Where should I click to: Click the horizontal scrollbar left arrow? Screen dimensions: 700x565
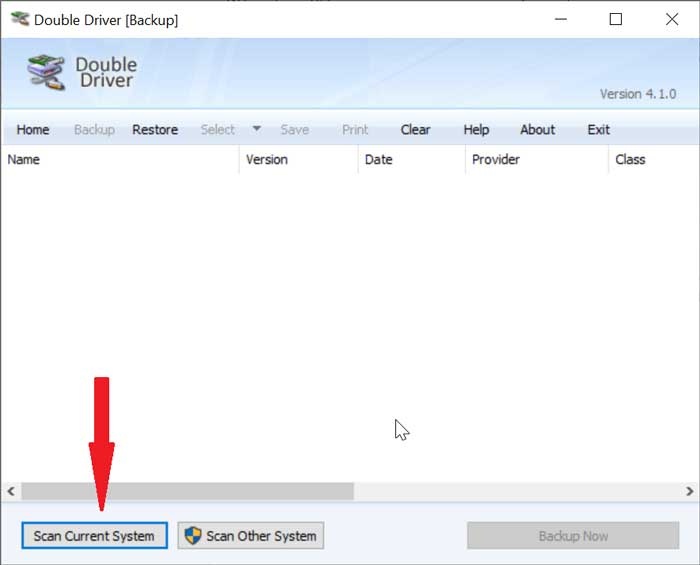pos(11,491)
